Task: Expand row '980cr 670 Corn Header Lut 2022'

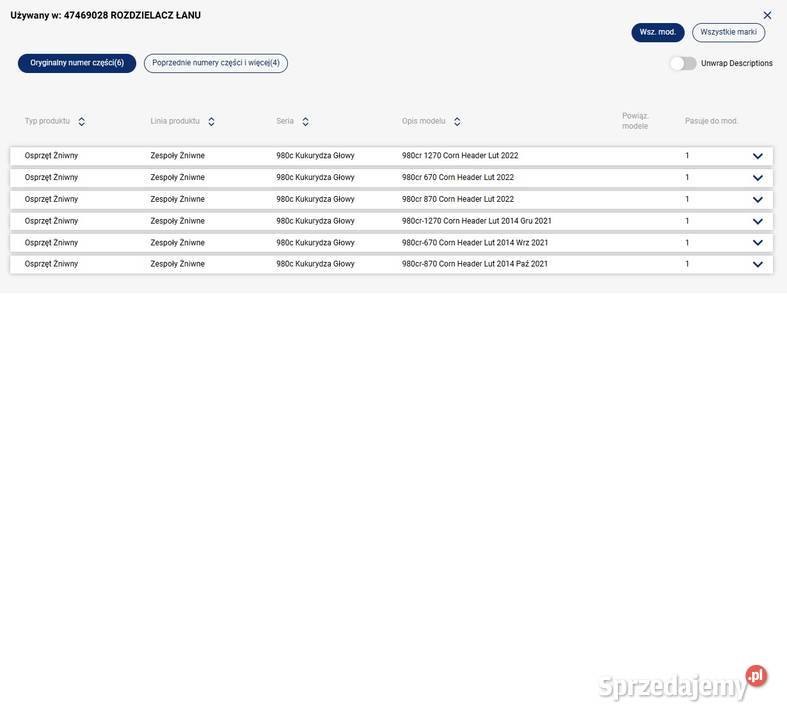Action: [x=757, y=178]
